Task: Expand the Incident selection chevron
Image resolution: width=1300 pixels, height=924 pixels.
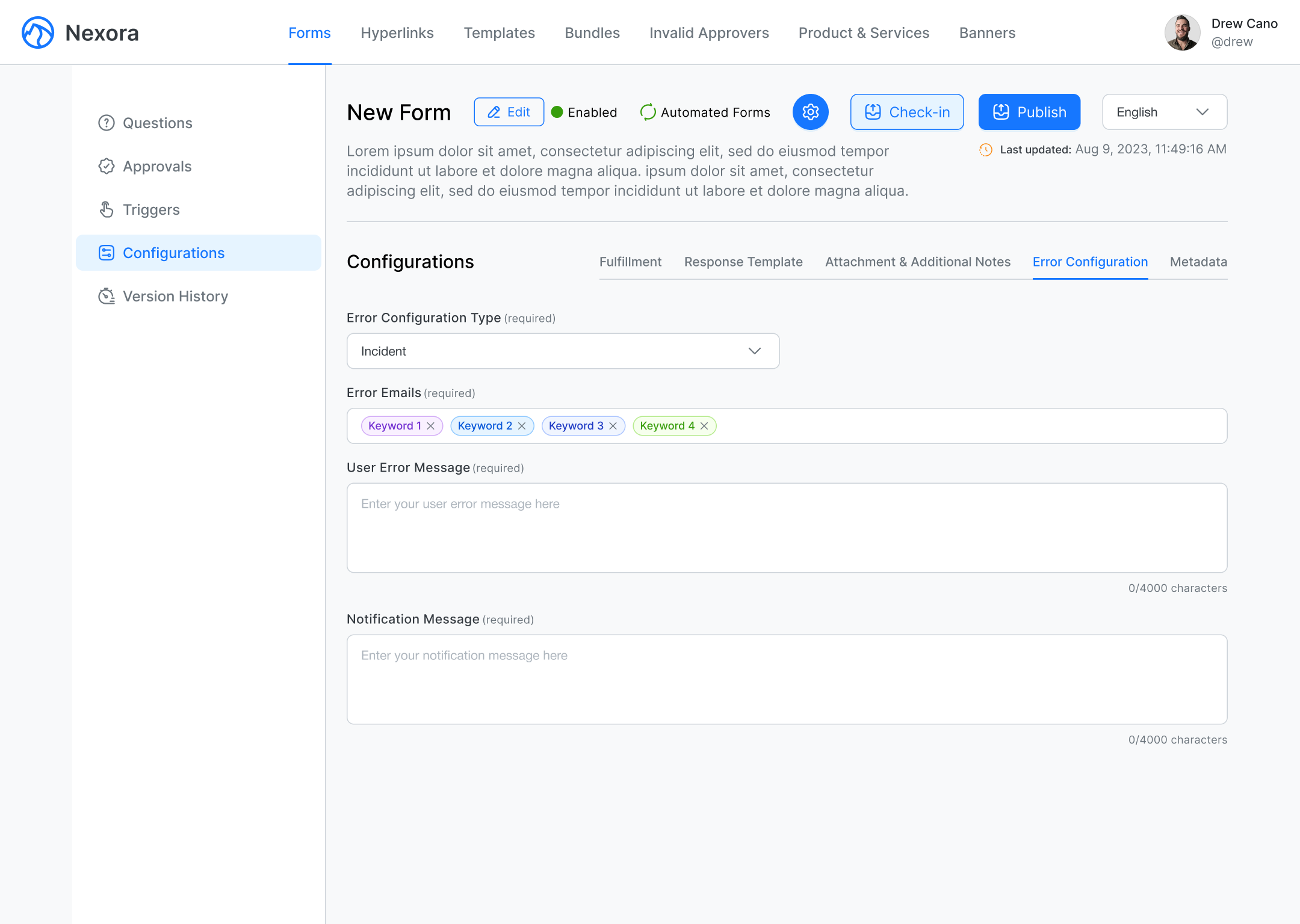Action: [x=754, y=351]
